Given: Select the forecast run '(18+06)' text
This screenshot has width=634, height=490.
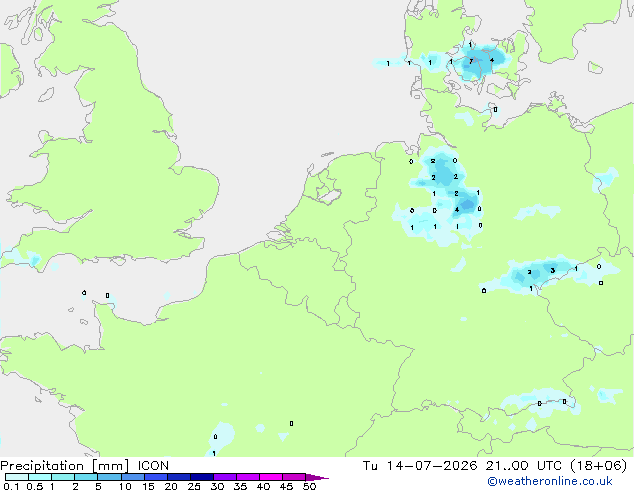Looking at the screenshot, I should click(598, 466).
